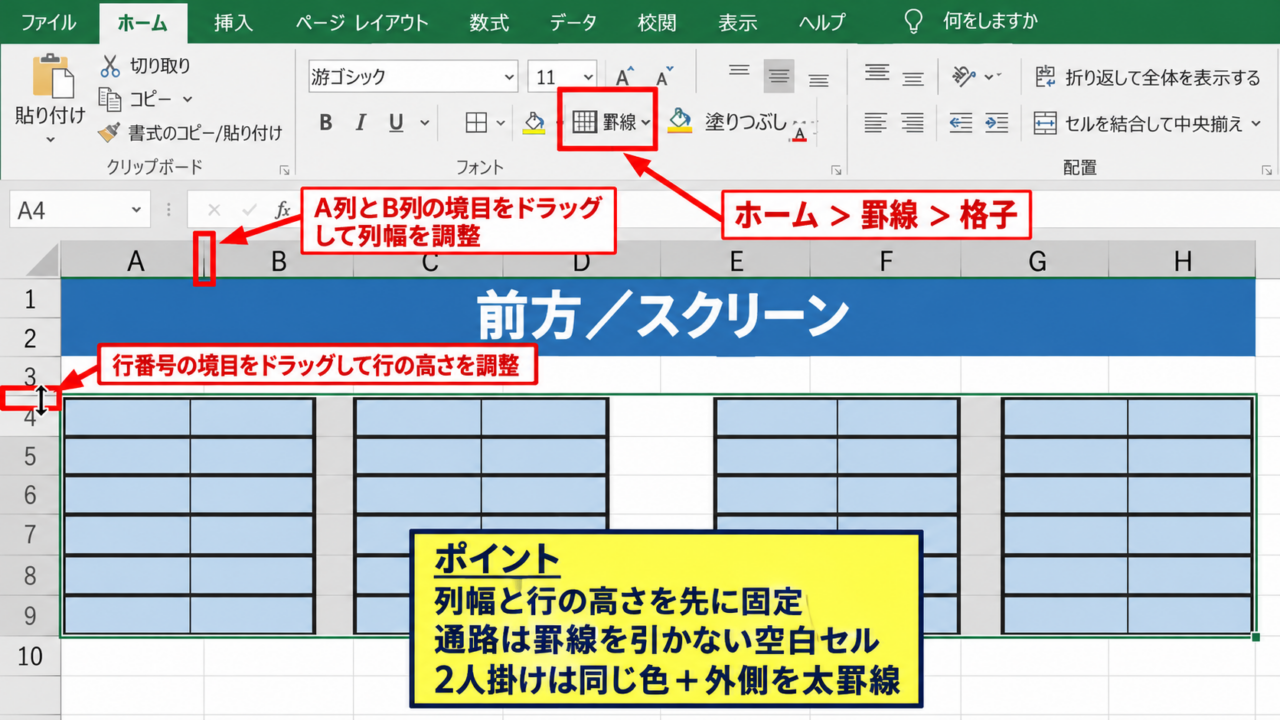Screen dimensions: 1280x720
Task: Open the ファイル tab
Action: click(49, 22)
